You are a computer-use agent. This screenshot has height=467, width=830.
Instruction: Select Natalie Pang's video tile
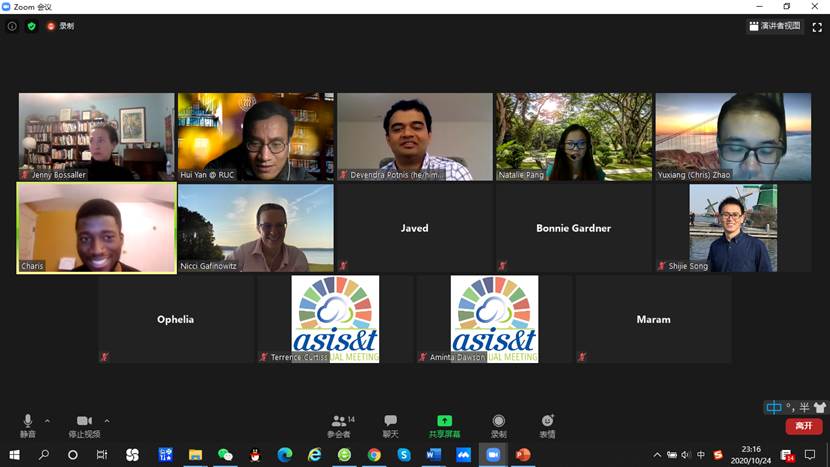point(574,137)
